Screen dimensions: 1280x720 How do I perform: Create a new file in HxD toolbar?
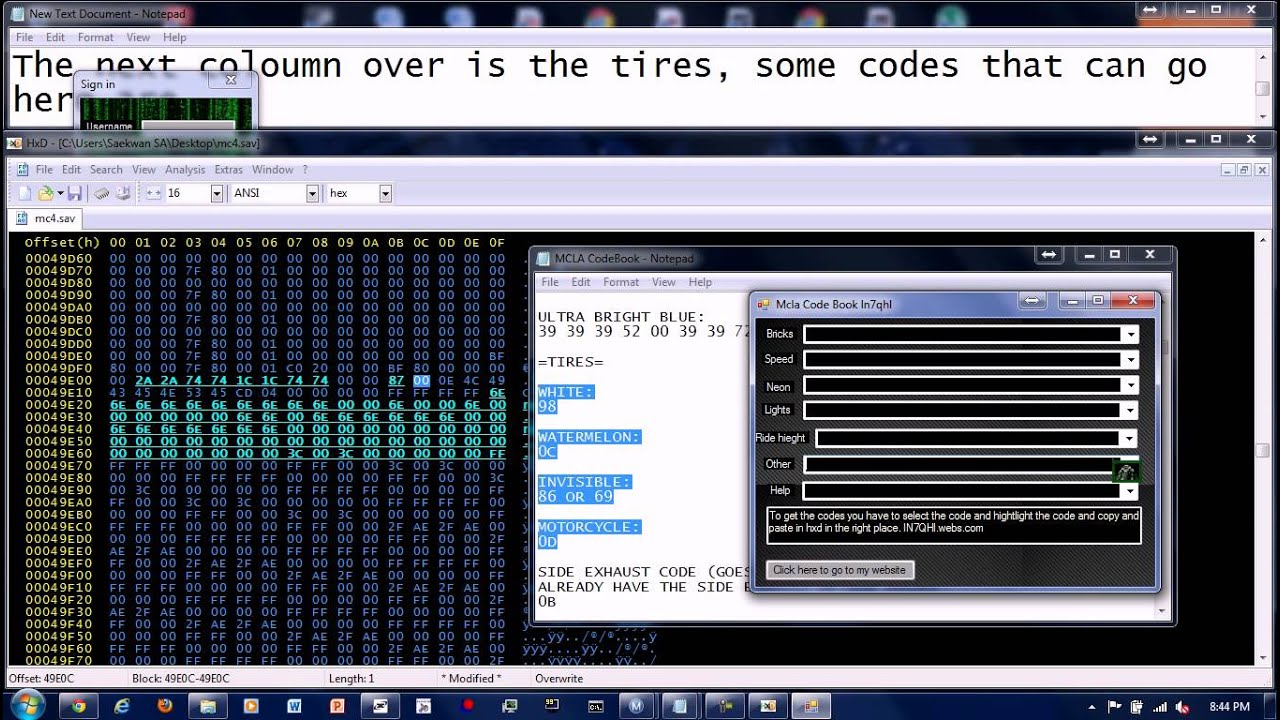click(25, 193)
